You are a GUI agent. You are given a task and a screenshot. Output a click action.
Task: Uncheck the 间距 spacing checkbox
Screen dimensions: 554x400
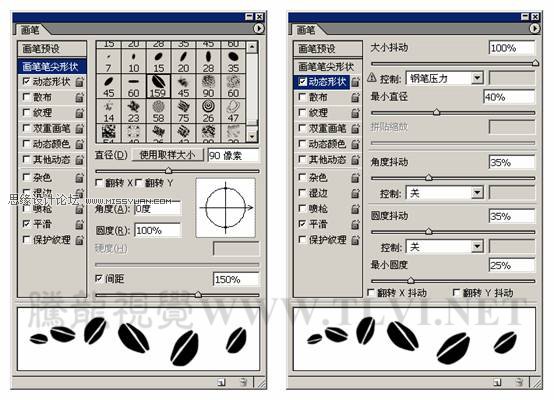click(x=99, y=278)
